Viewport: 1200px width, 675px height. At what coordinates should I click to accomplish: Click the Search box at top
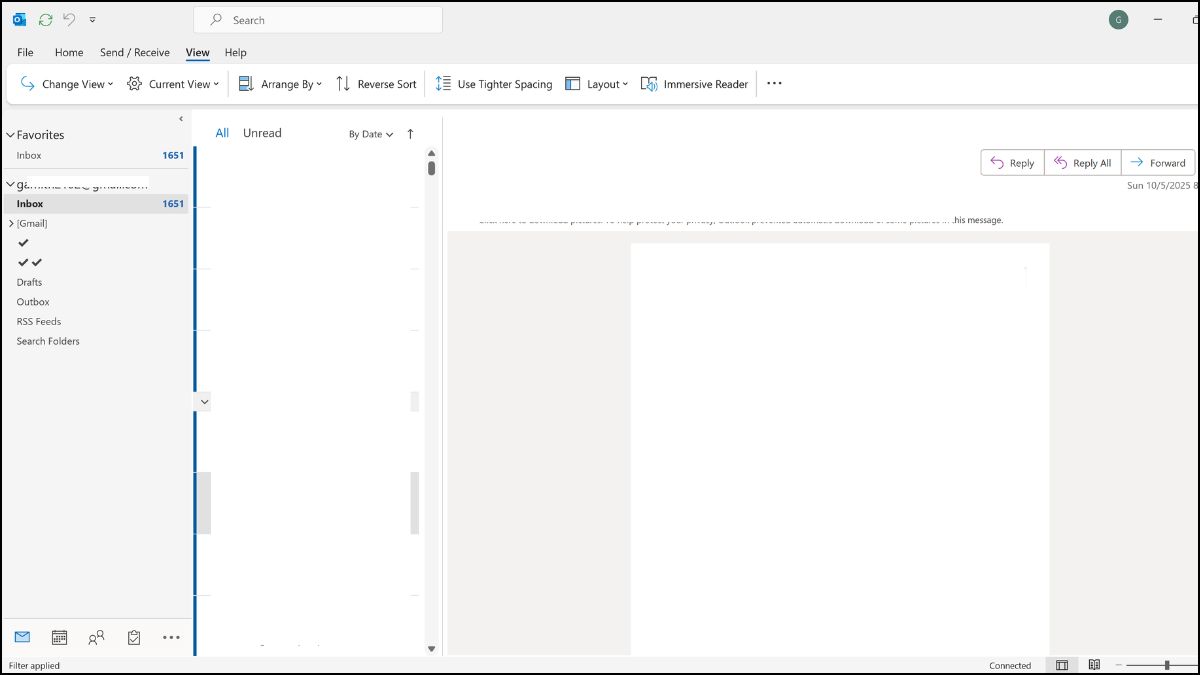[x=318, y=20]
